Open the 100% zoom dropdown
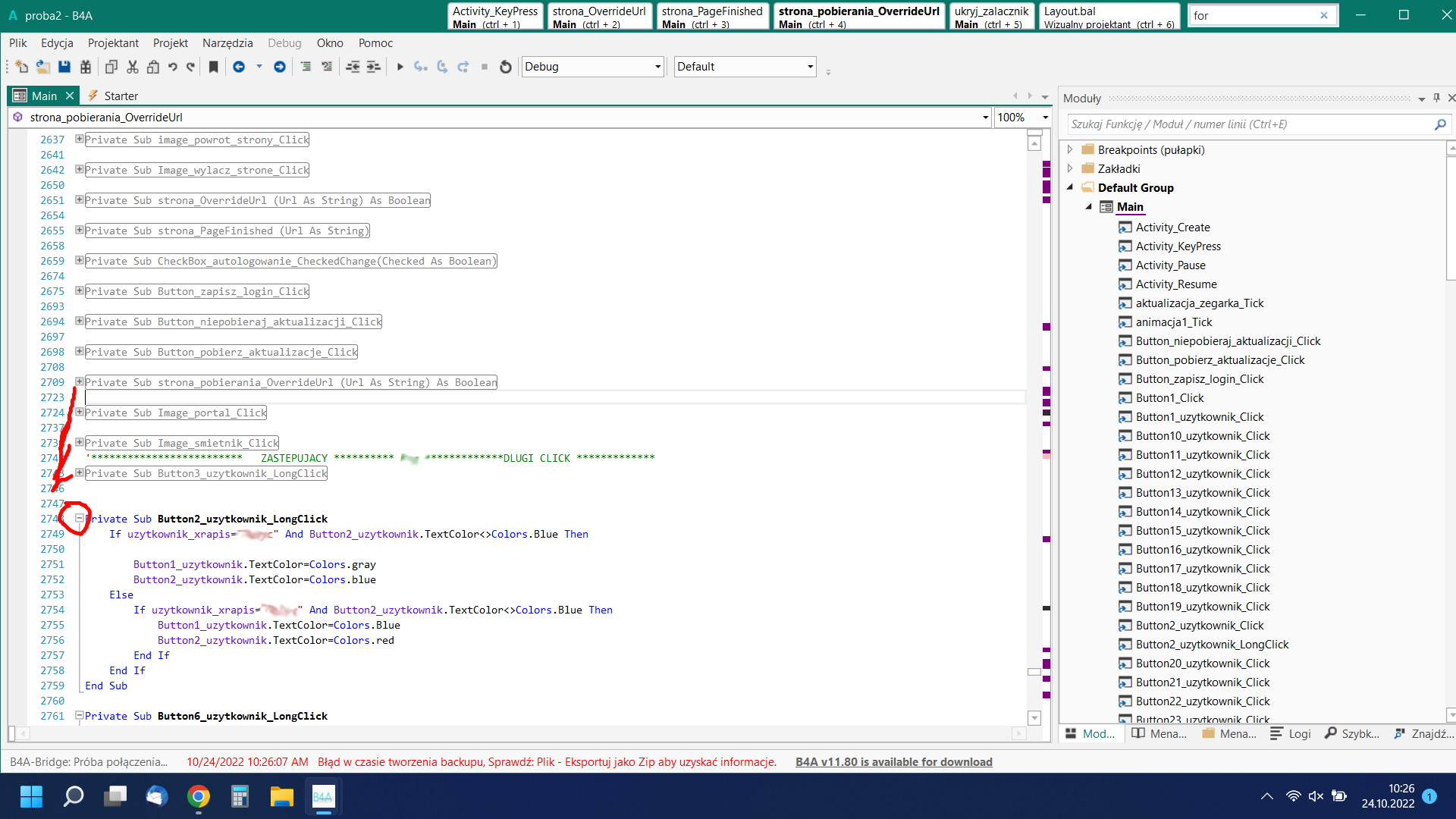 [1045, 118]
